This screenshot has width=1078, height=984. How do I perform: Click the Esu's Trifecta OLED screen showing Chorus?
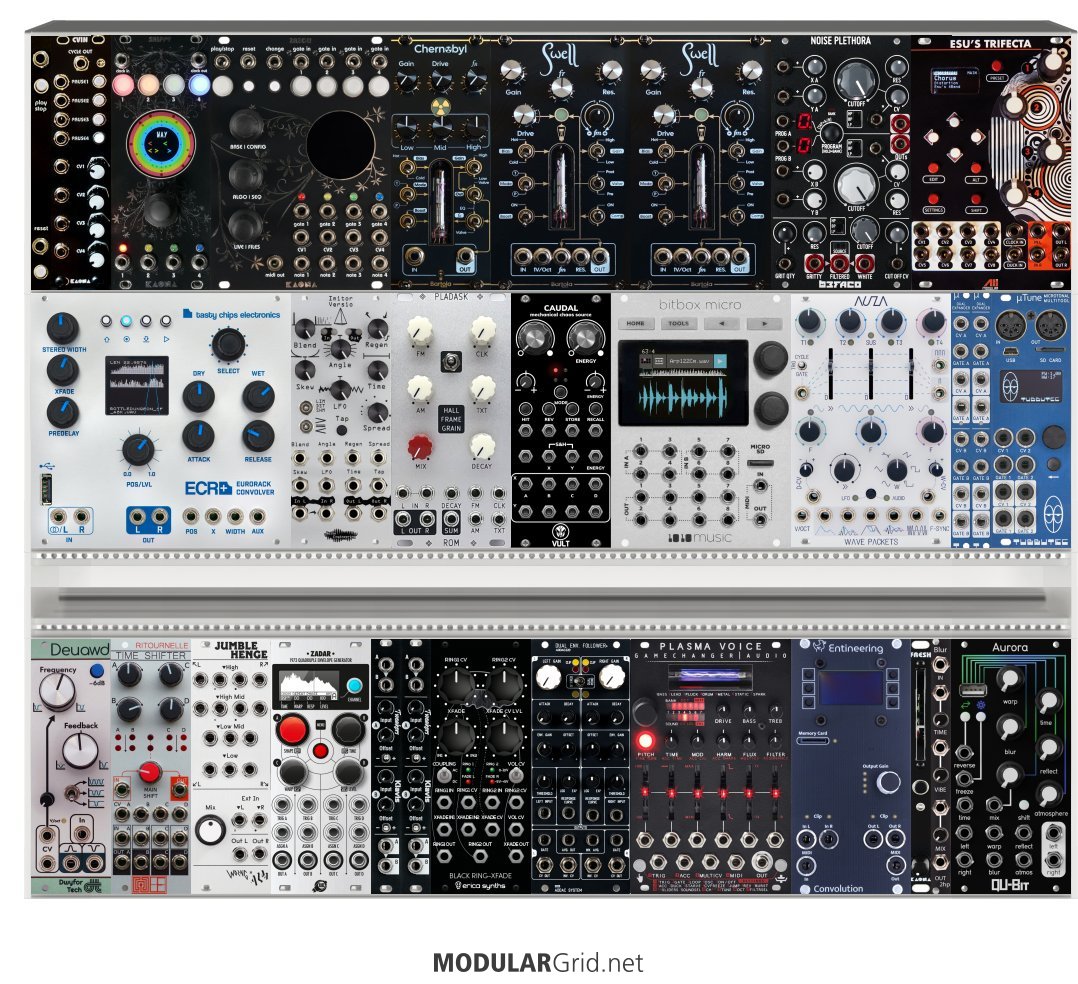955,82
